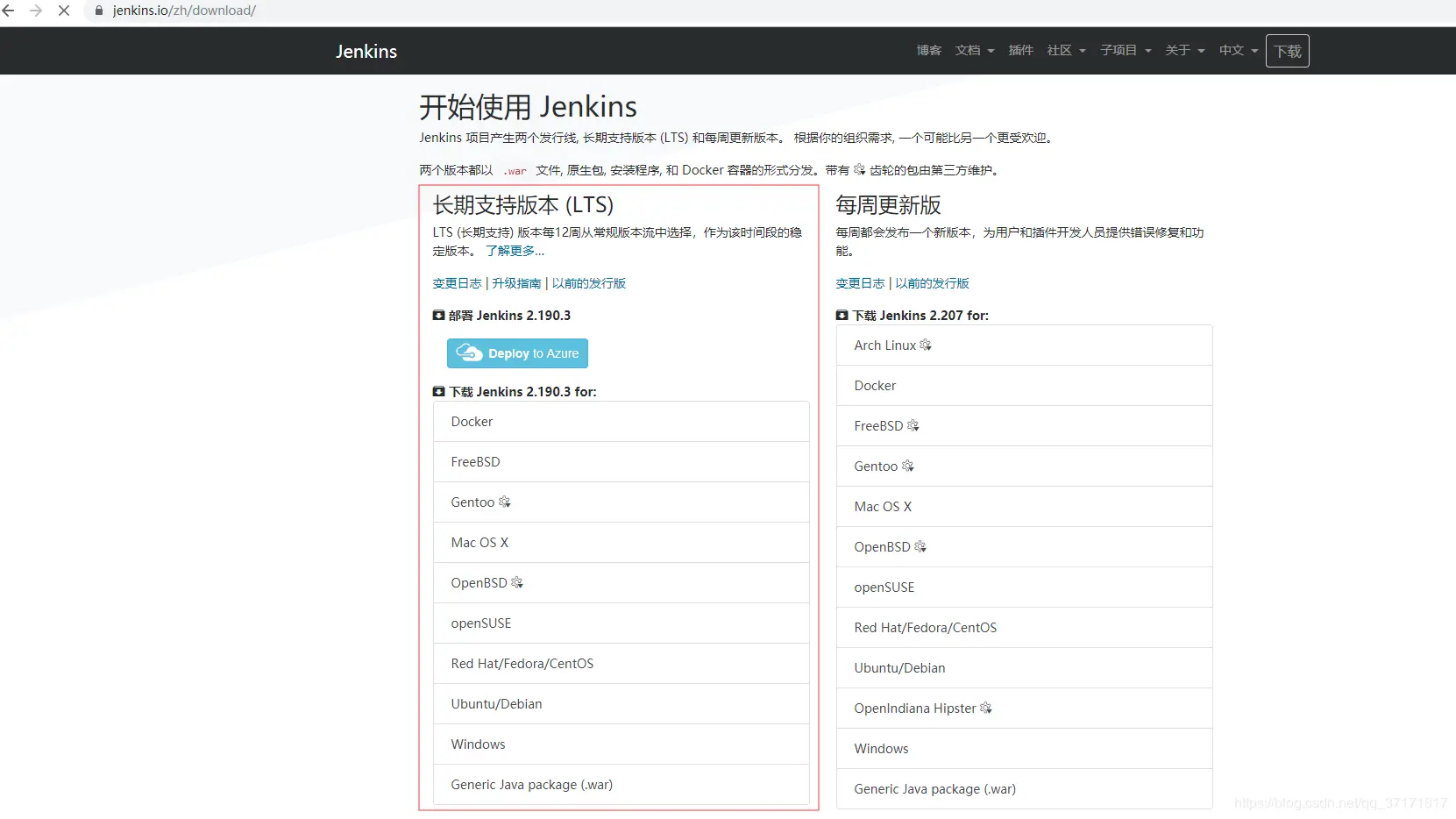Screen dimensions: 1456x819
Task: Click gear icon beside OpenIndiana Hipster
Action: click(986, 708)
